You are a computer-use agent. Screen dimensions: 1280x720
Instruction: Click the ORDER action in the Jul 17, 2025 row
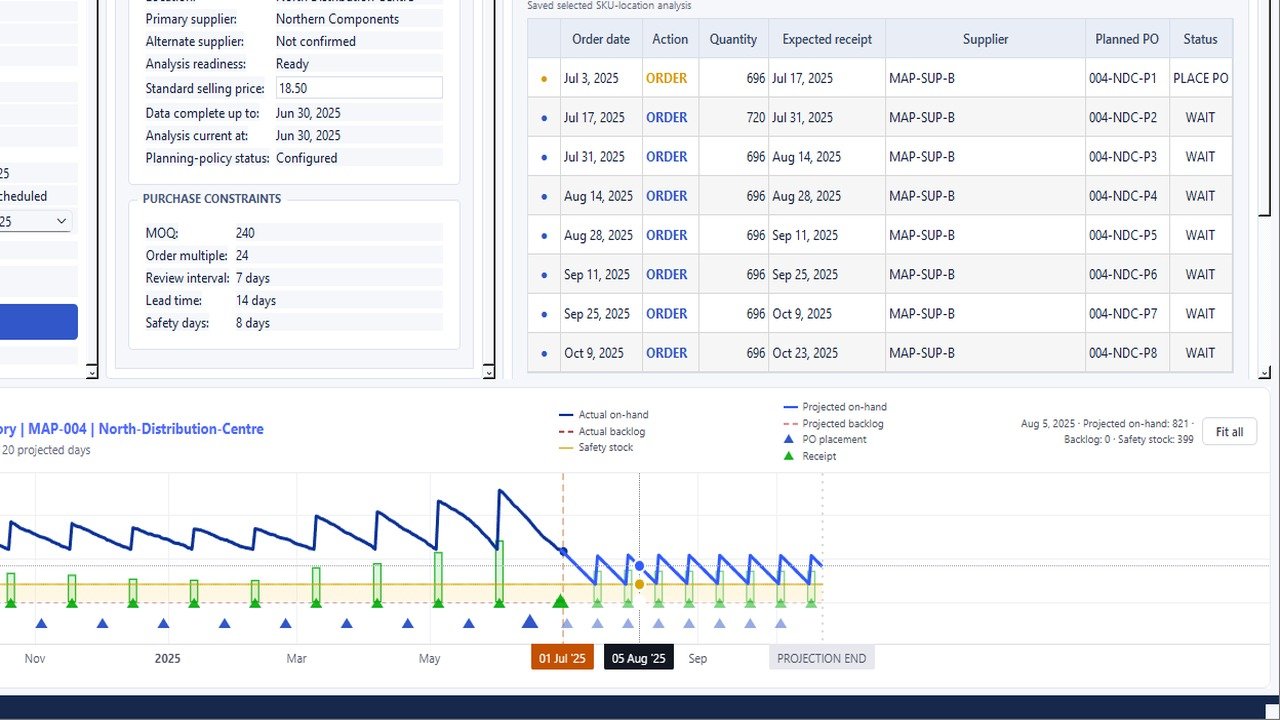667,118
